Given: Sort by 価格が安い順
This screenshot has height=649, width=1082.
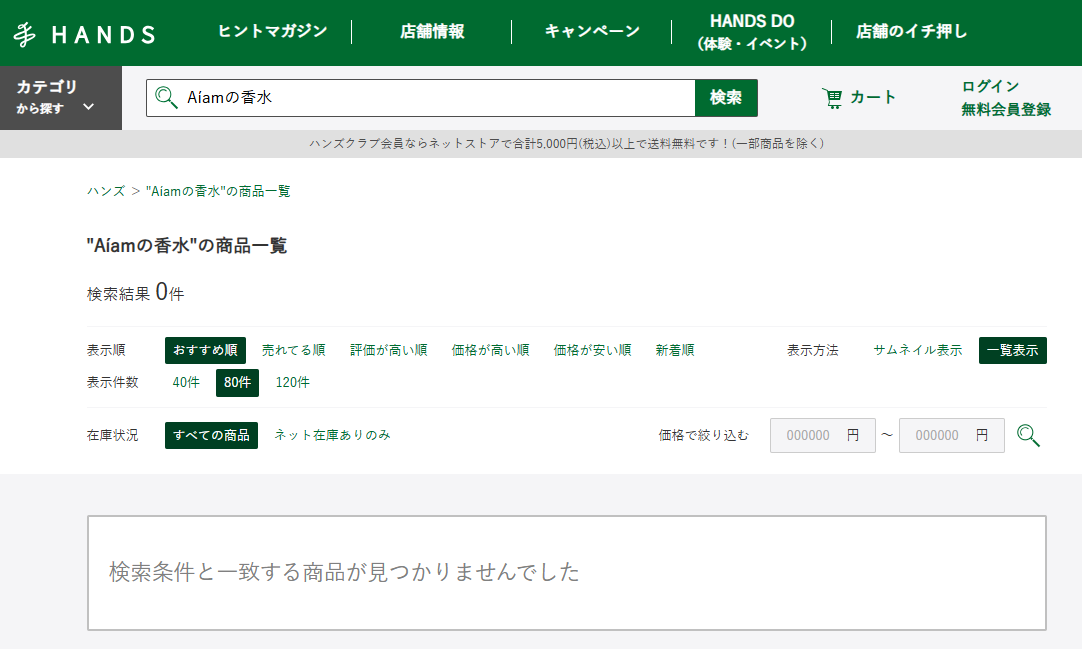Looking at the screenshot, I should [x=592, y=350].
